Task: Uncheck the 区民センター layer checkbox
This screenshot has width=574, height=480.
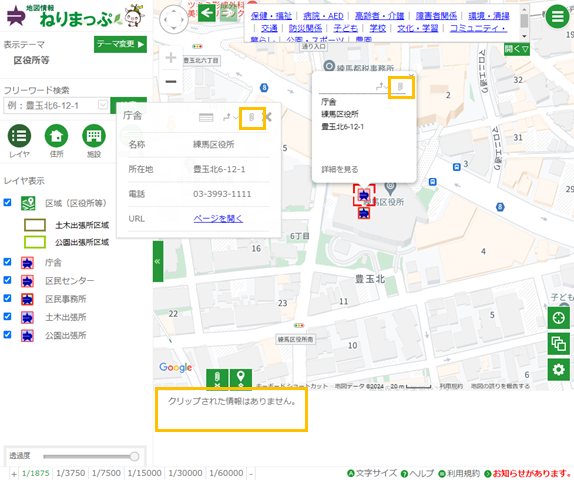Action: 7,280
